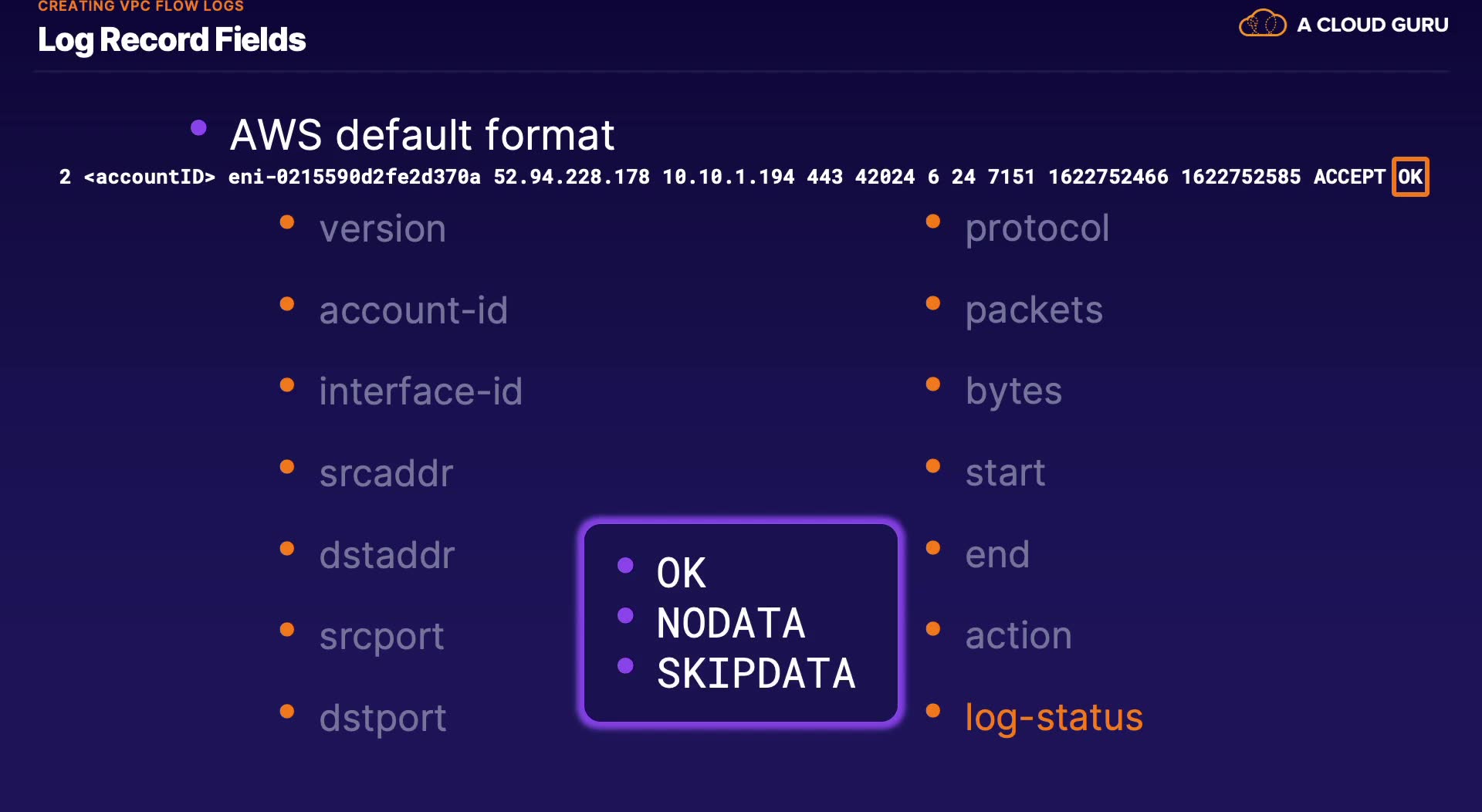Click the Log Record Fields slide title
The height and width of the screenshot is (812, 1482).
171,40
